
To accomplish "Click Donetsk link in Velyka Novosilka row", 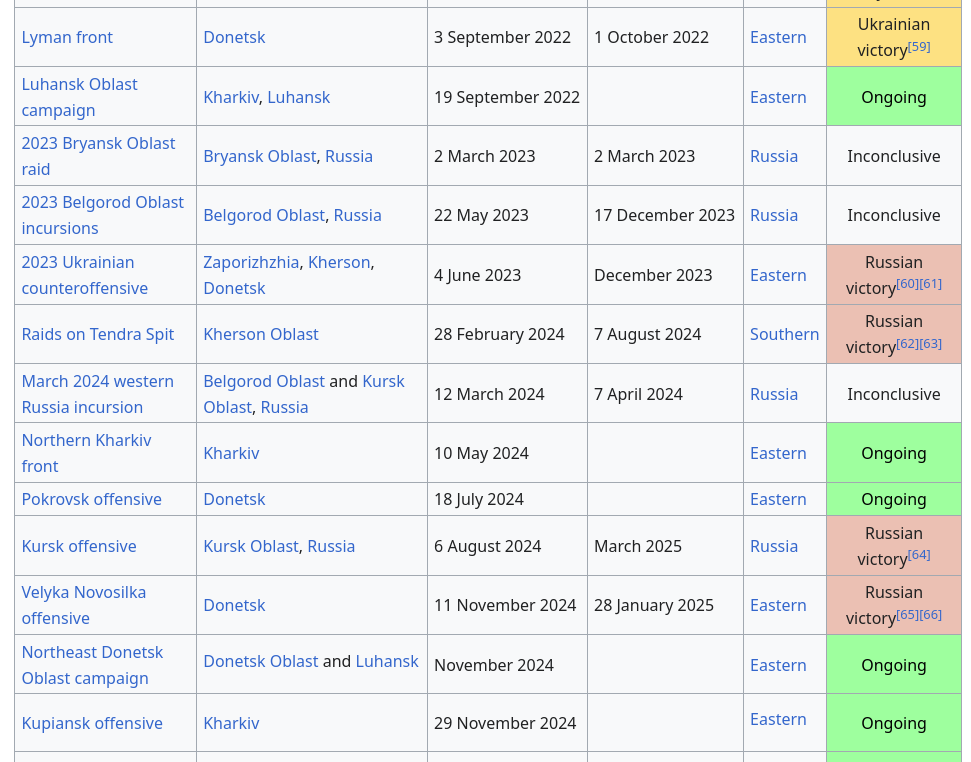I will [x=234, y=605].
